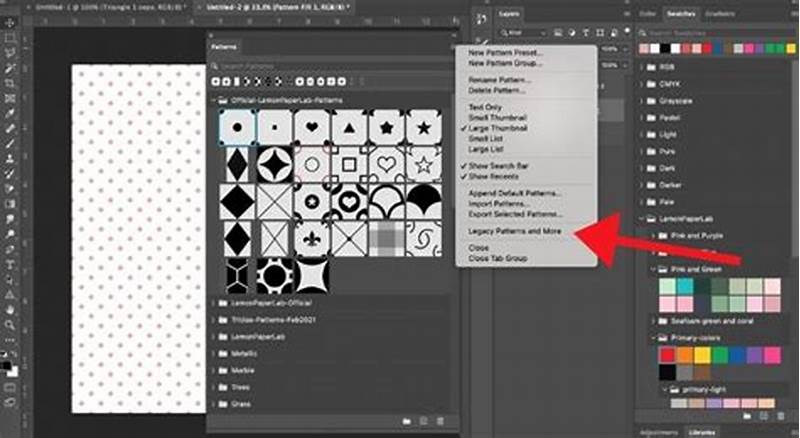The image size is (800, 438).
Task: Select the Clone Stamp tool
Action: click(x=10, y=159)
